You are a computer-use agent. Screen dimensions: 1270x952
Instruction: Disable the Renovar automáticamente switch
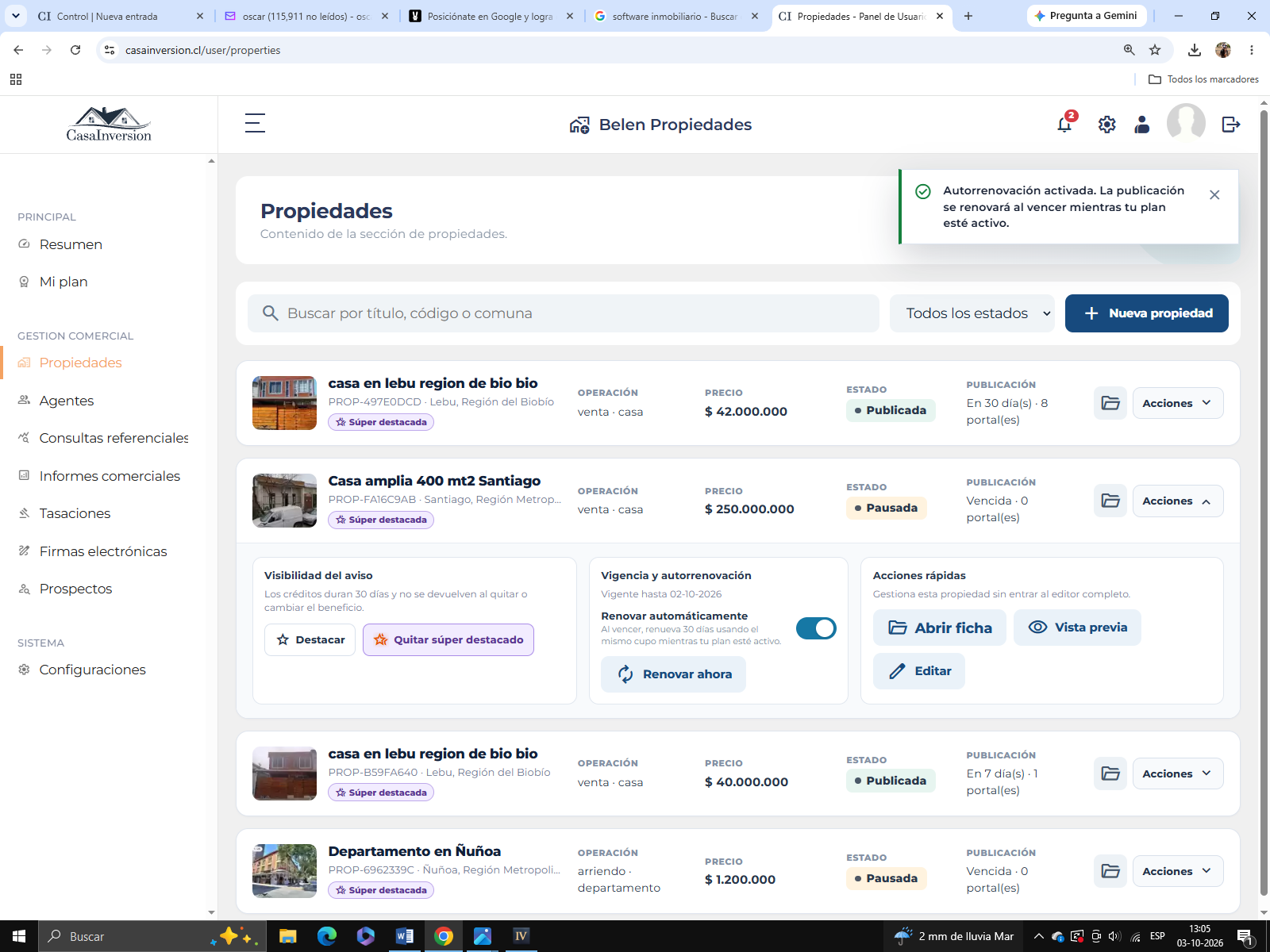(x=816, y=628)
